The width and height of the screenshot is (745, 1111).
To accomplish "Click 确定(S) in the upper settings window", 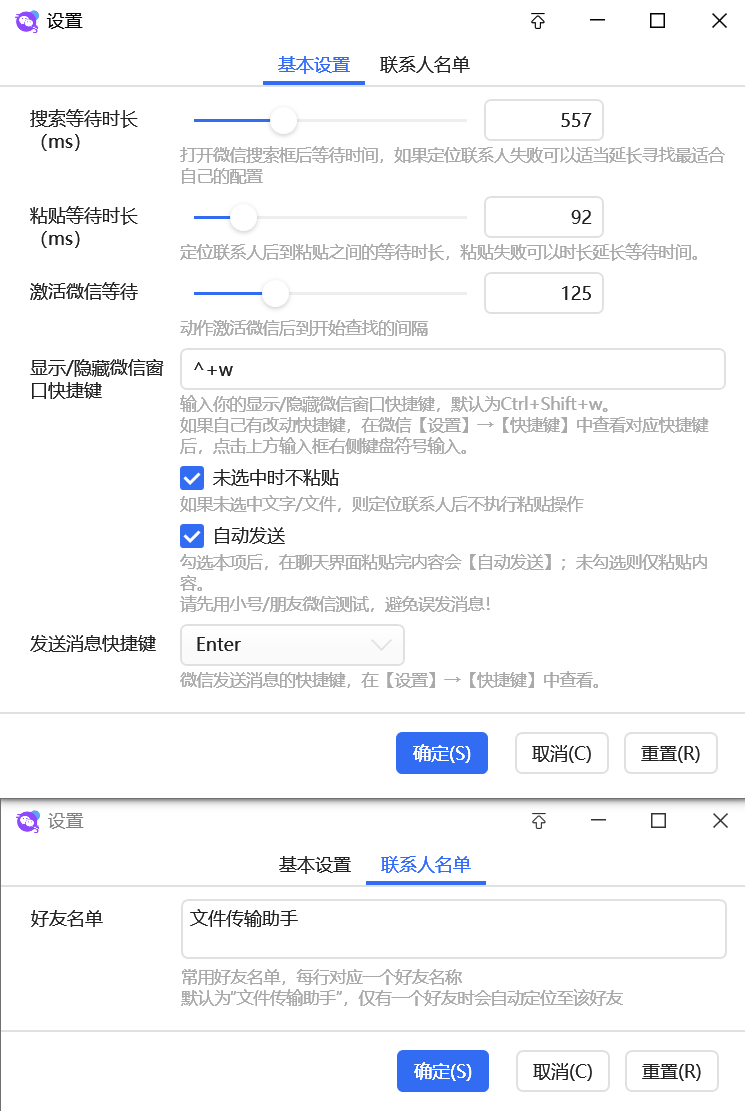I will 442,753.
